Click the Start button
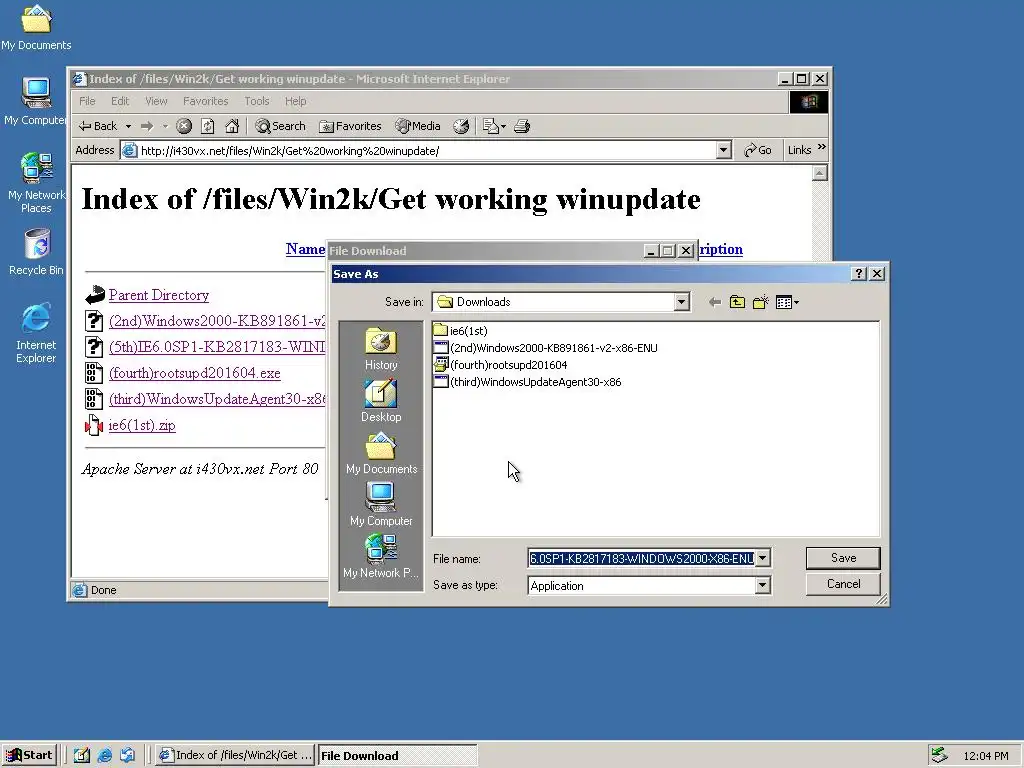Screen dimensions: 1024x768 (29, 755)
